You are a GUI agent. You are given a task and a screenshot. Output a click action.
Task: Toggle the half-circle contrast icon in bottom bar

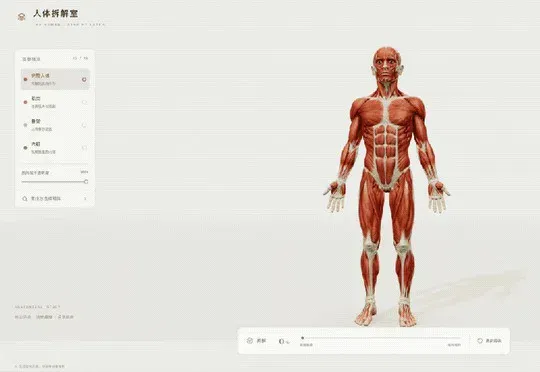coord(281,341)
